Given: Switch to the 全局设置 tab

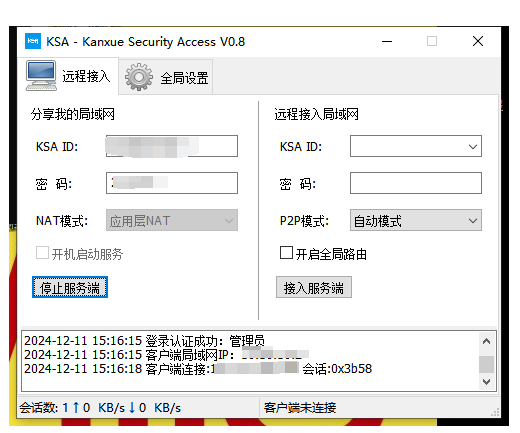Looking at the screenshot, I should click(x=166, y=77).
